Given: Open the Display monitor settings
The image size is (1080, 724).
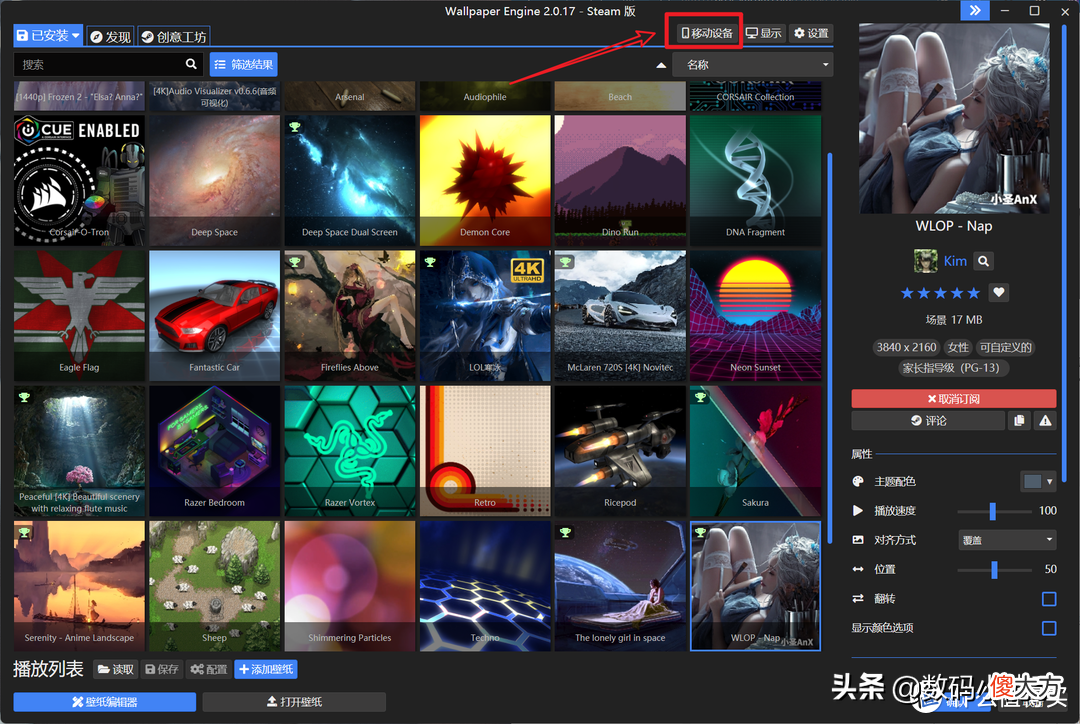Looking at the screenshot, I should tap(764, 33).
